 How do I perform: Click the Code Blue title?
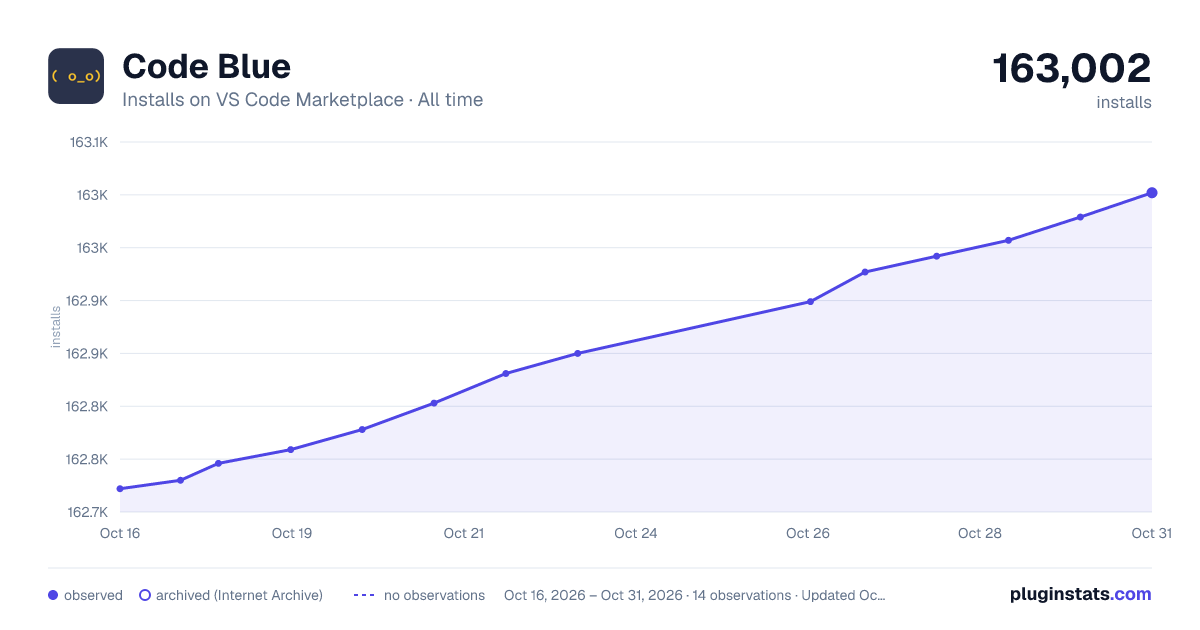point(207,67)
